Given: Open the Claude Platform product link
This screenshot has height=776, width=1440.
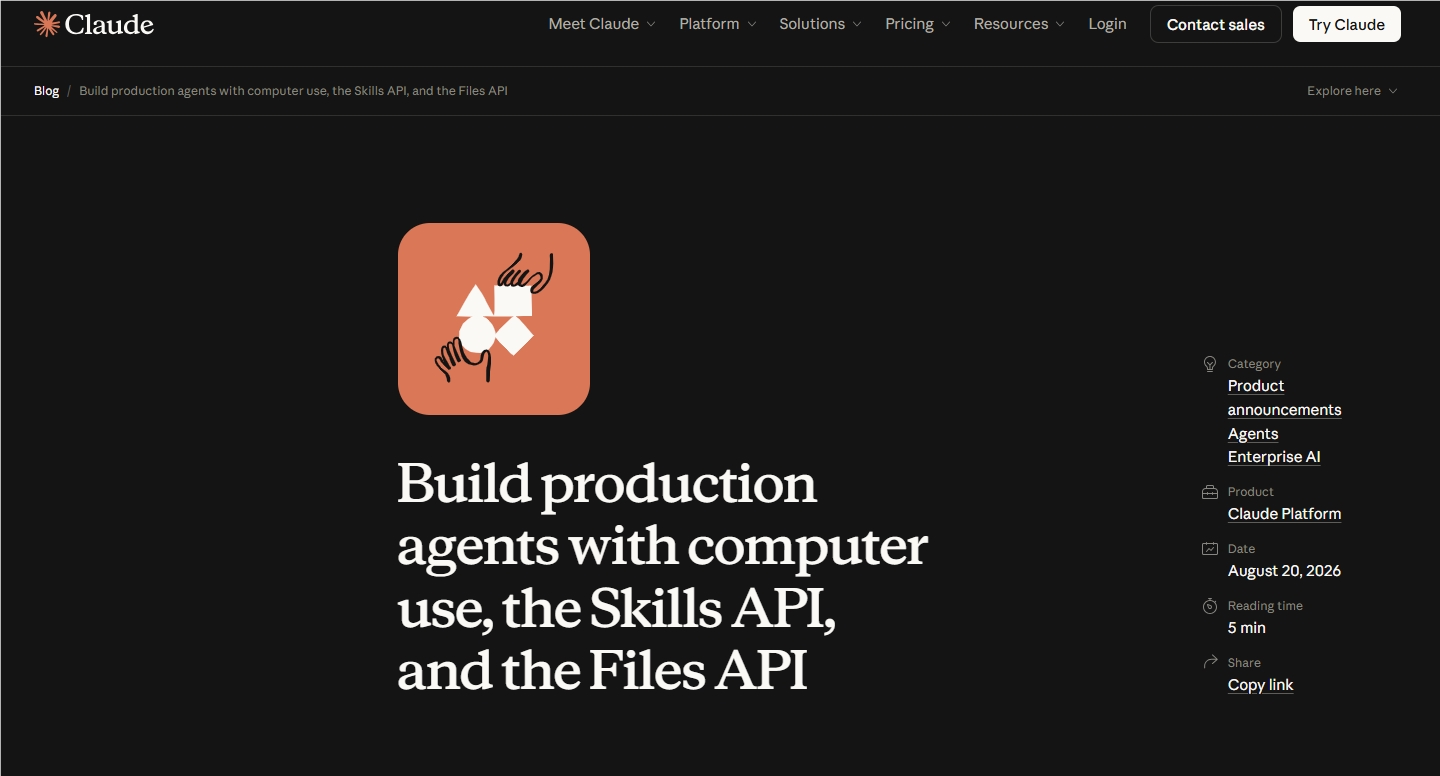Looking at the screenshot, I should (x=1284, y=514).
